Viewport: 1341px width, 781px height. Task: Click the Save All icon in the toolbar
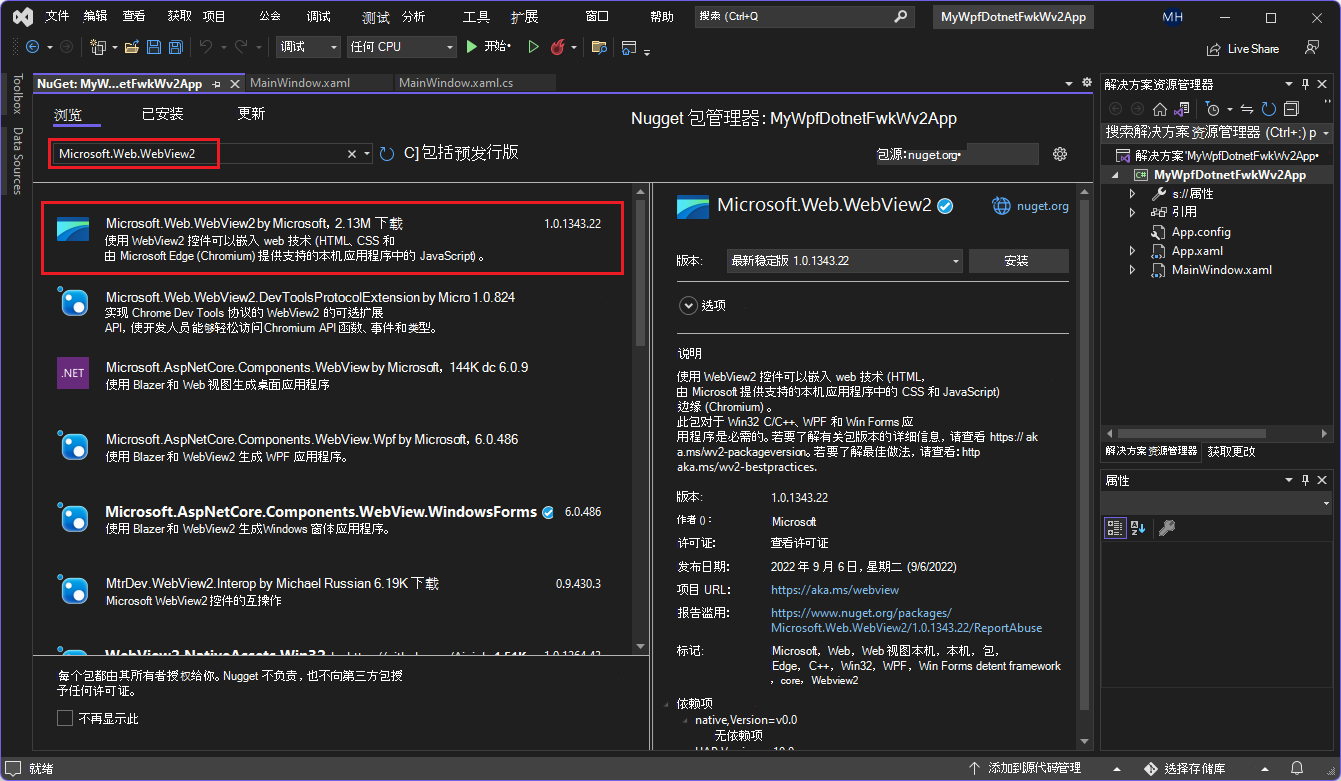pos(175,47)
